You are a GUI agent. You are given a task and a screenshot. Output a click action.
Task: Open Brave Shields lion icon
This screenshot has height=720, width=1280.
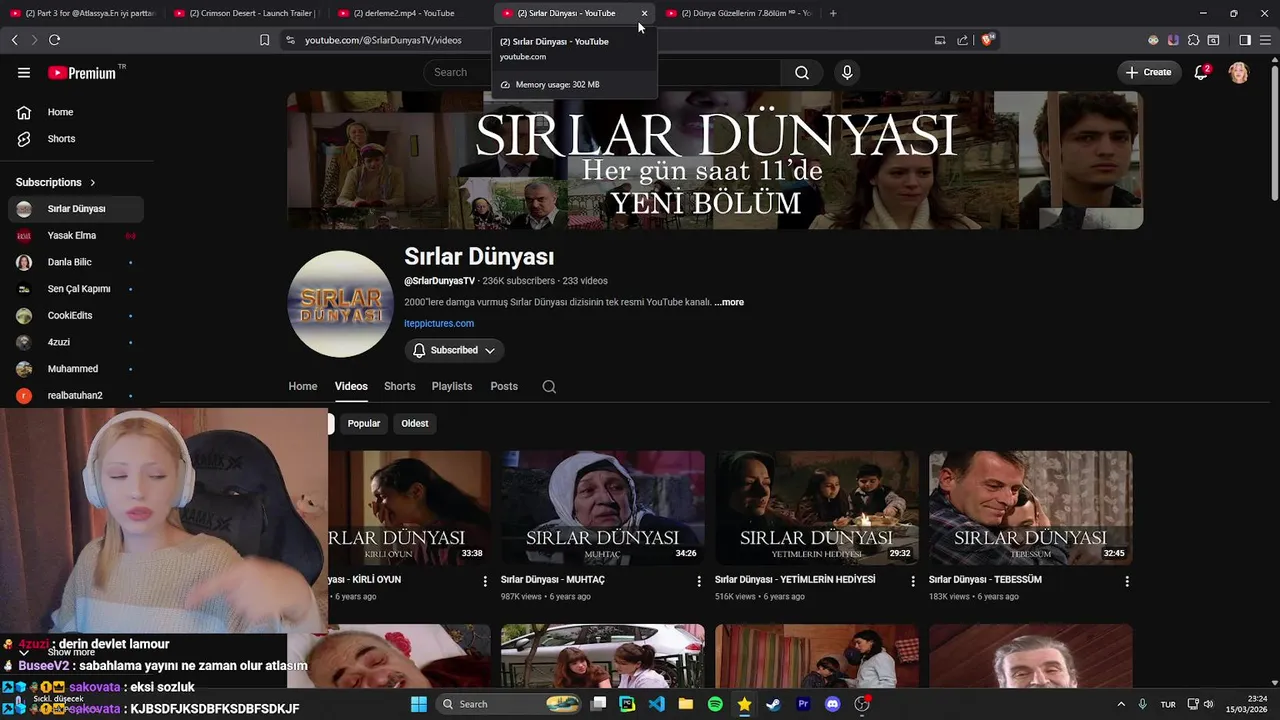pyautogui.click(x=987, y=40)
